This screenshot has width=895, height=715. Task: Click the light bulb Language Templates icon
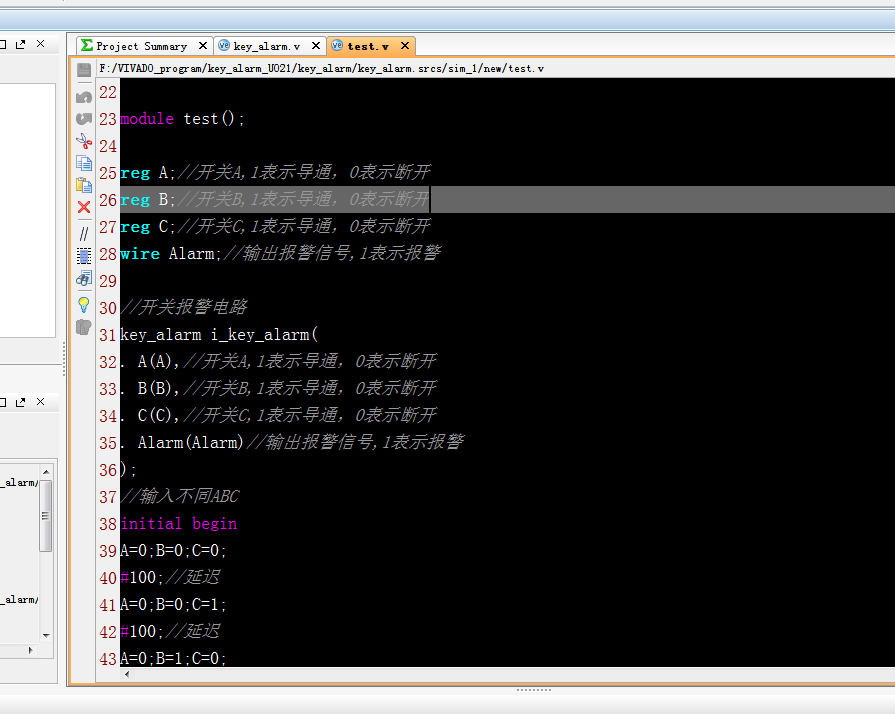coord(84,303)
